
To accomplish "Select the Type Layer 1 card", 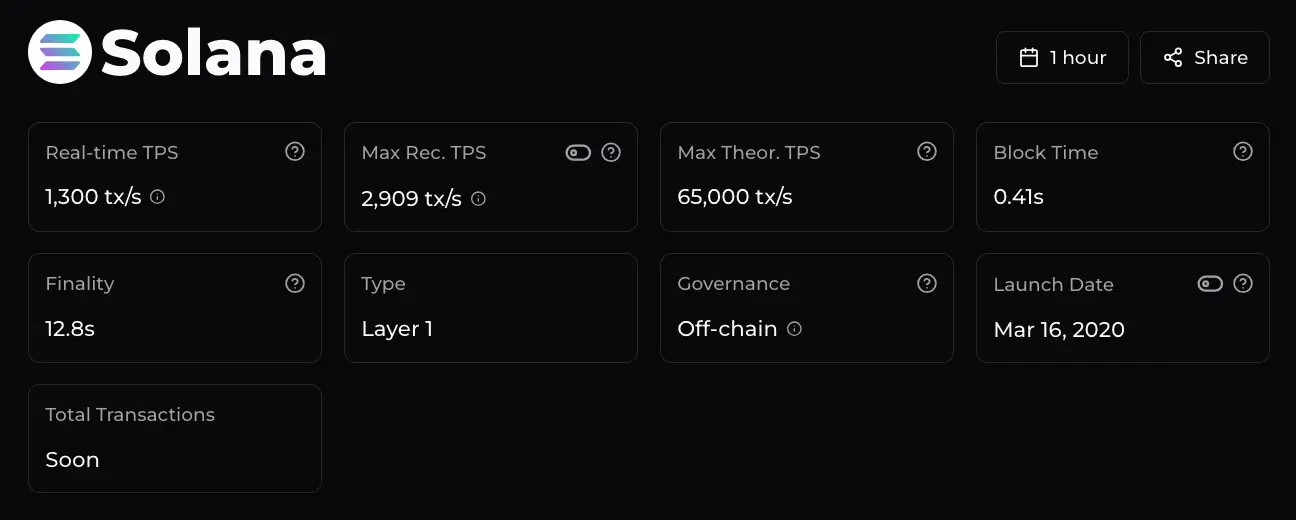I will point(491,308).
